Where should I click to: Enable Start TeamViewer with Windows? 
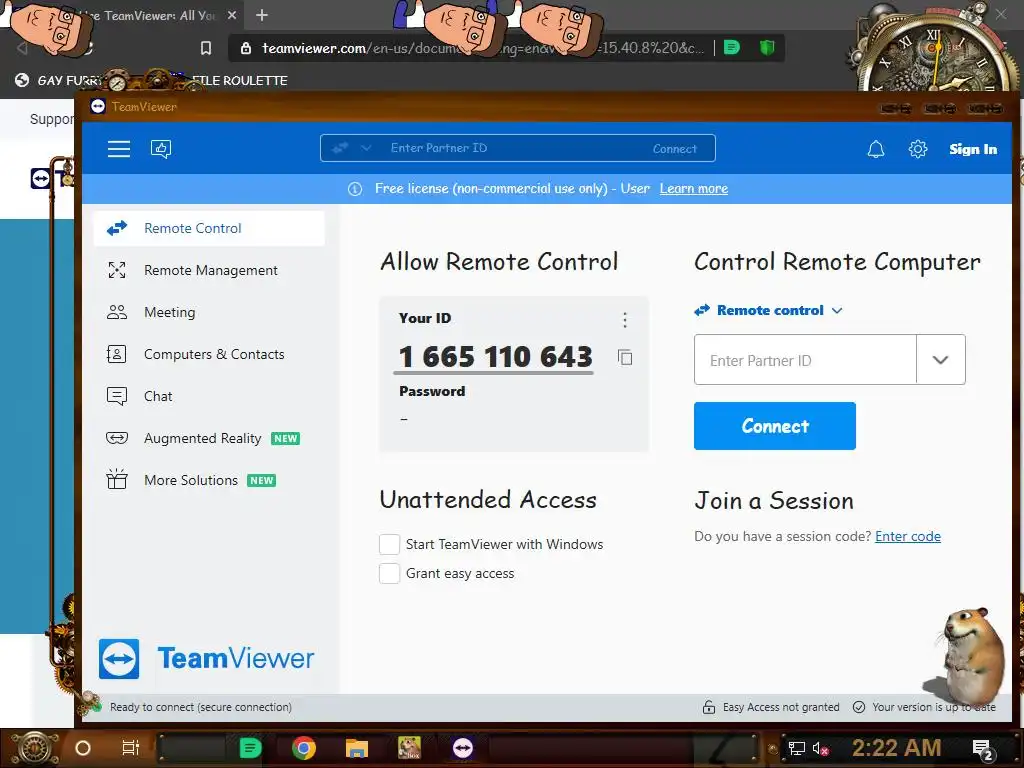tap(389, 544)
